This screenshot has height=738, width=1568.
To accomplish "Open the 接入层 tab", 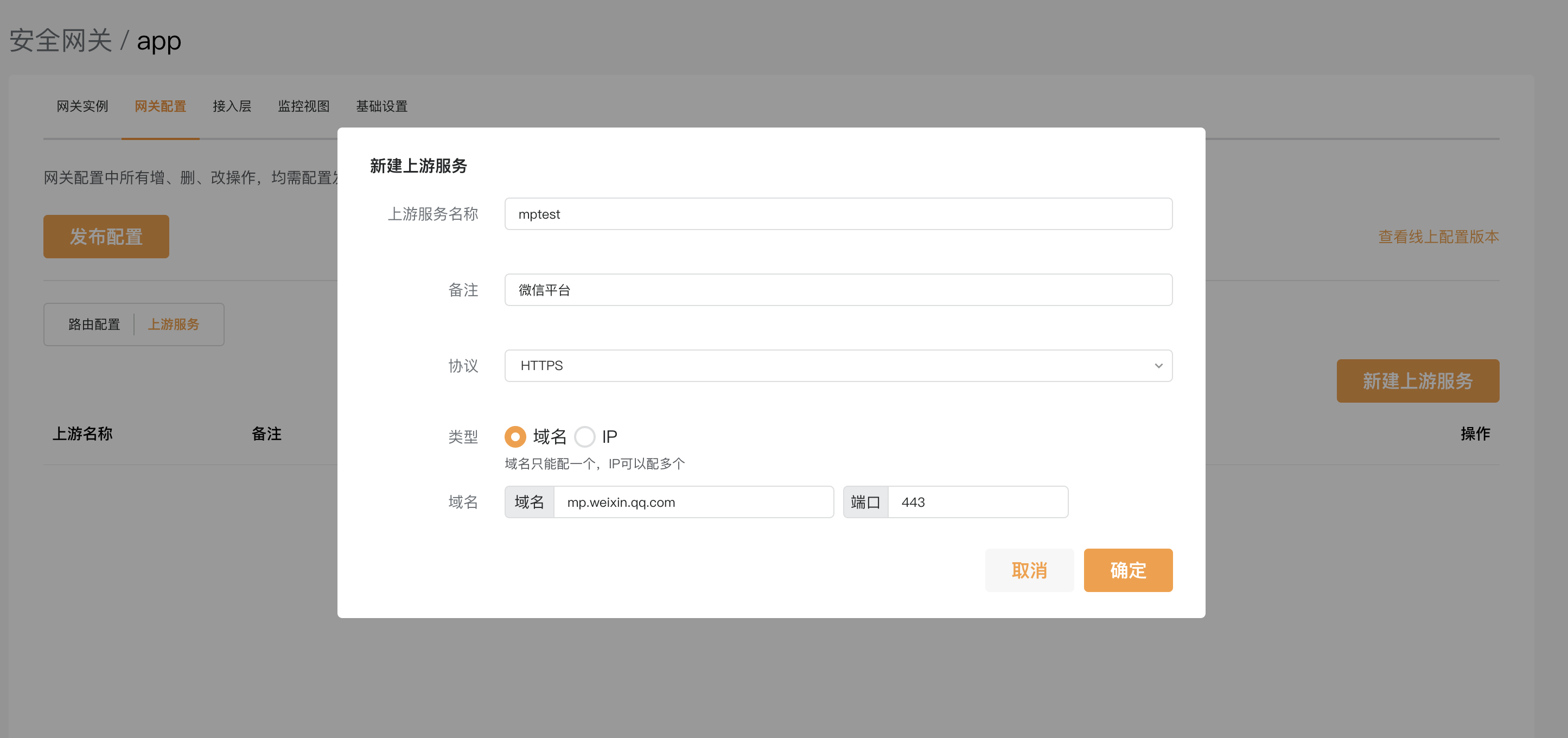I will pyautogui.click(x=231, y=106).
